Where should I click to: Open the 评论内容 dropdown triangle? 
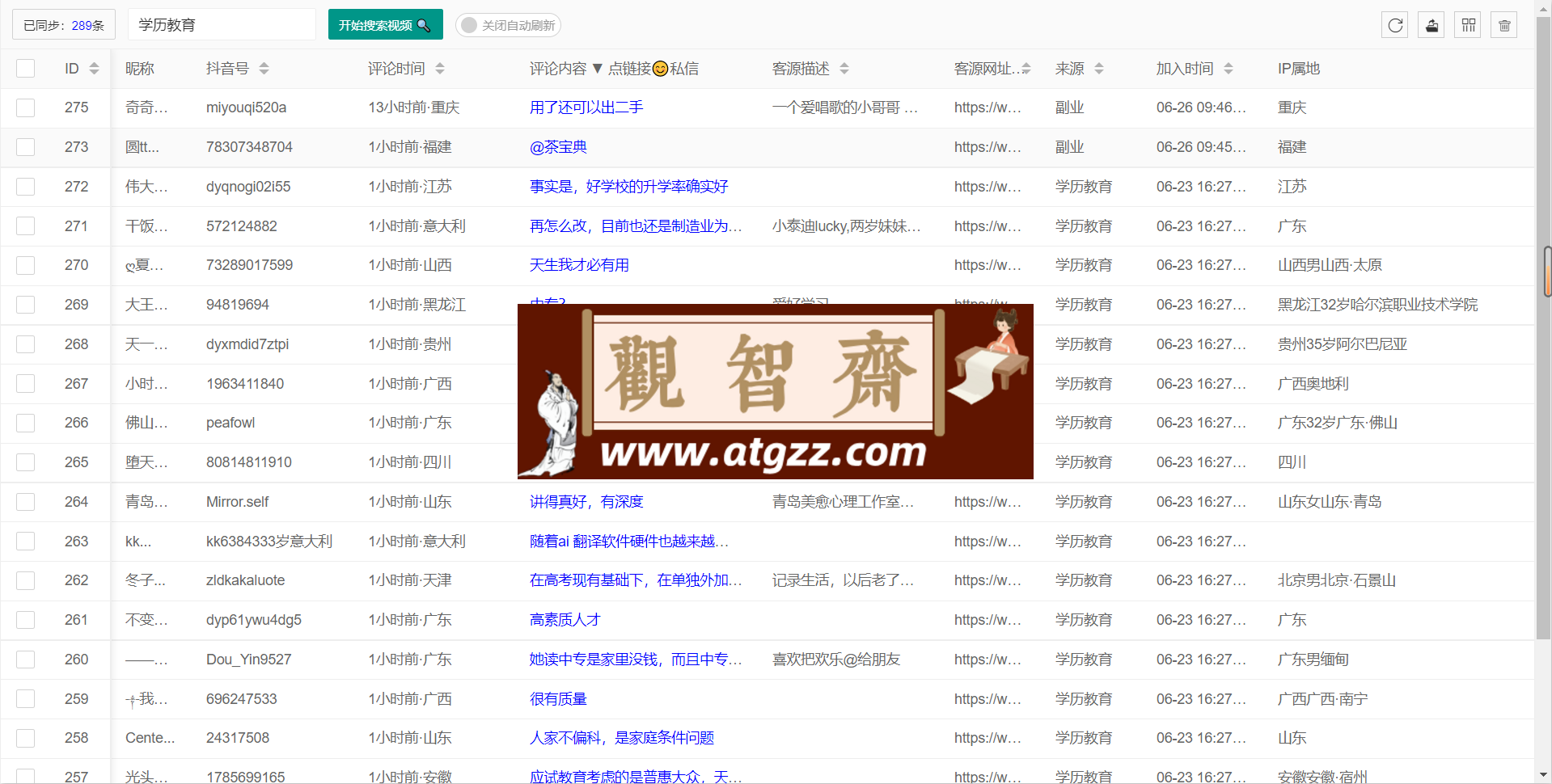(x=598, y=69)
